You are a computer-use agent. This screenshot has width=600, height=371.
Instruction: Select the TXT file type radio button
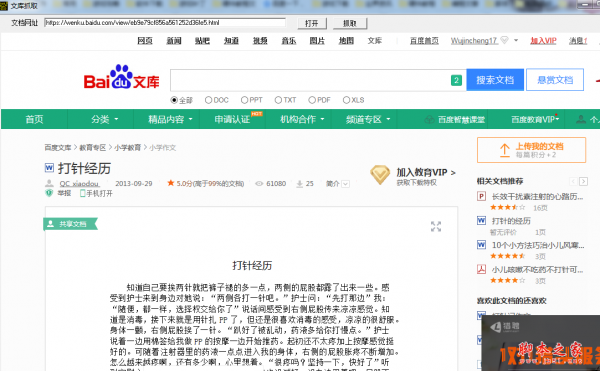pos(278,100)
